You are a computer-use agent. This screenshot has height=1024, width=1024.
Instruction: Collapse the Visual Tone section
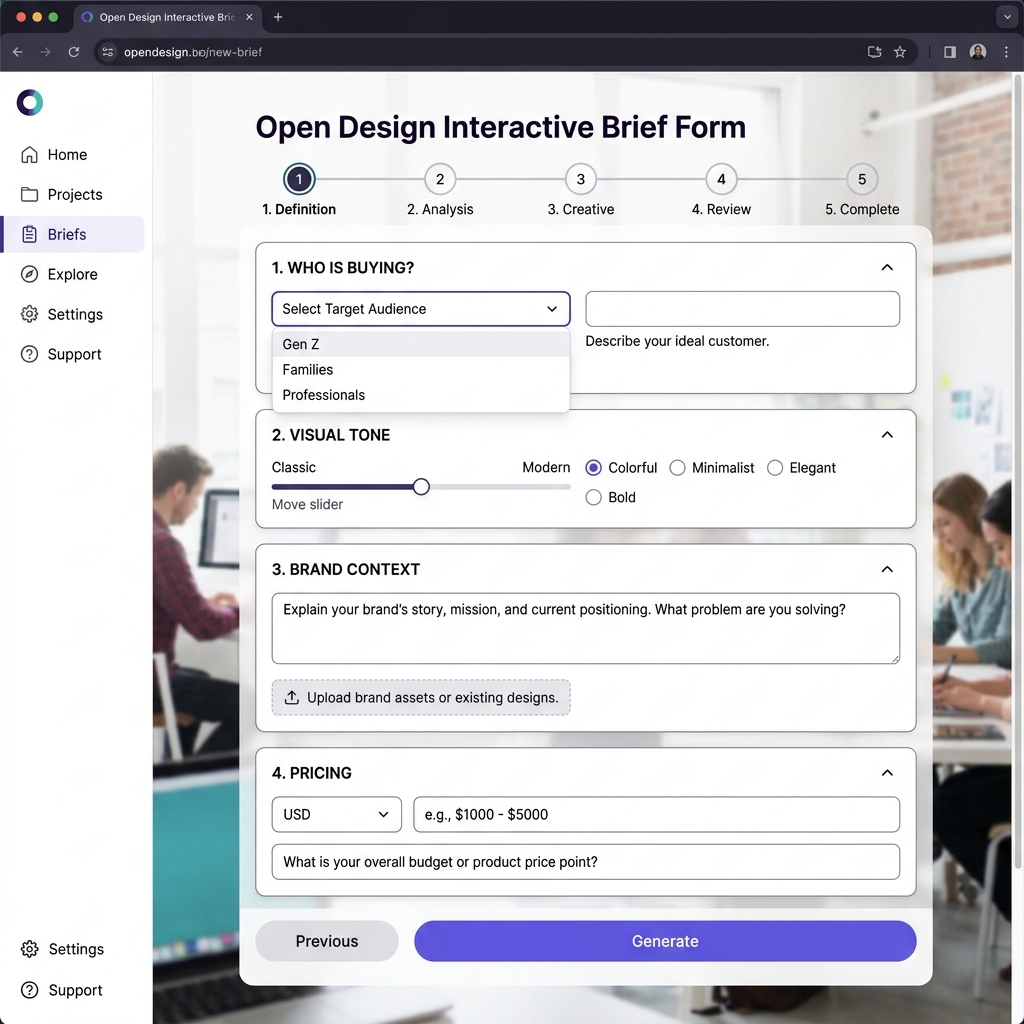point(887,435)
